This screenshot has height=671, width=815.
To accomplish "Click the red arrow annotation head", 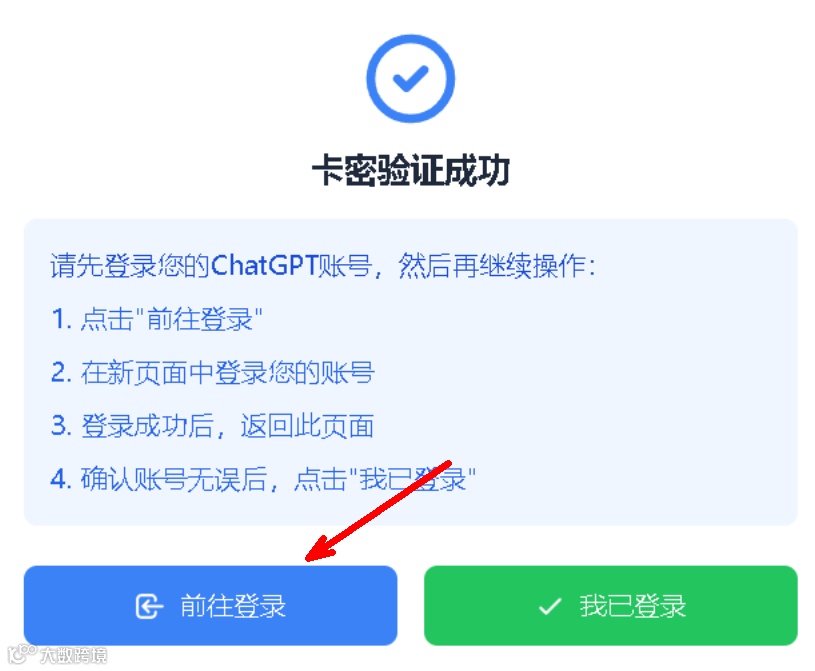I will (321, 550).
